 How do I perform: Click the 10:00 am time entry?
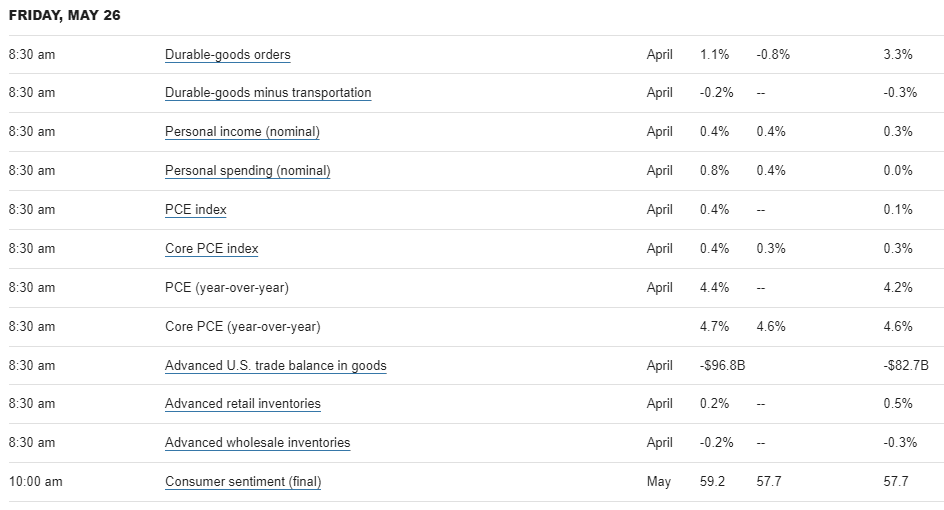(x=35, y=482)
